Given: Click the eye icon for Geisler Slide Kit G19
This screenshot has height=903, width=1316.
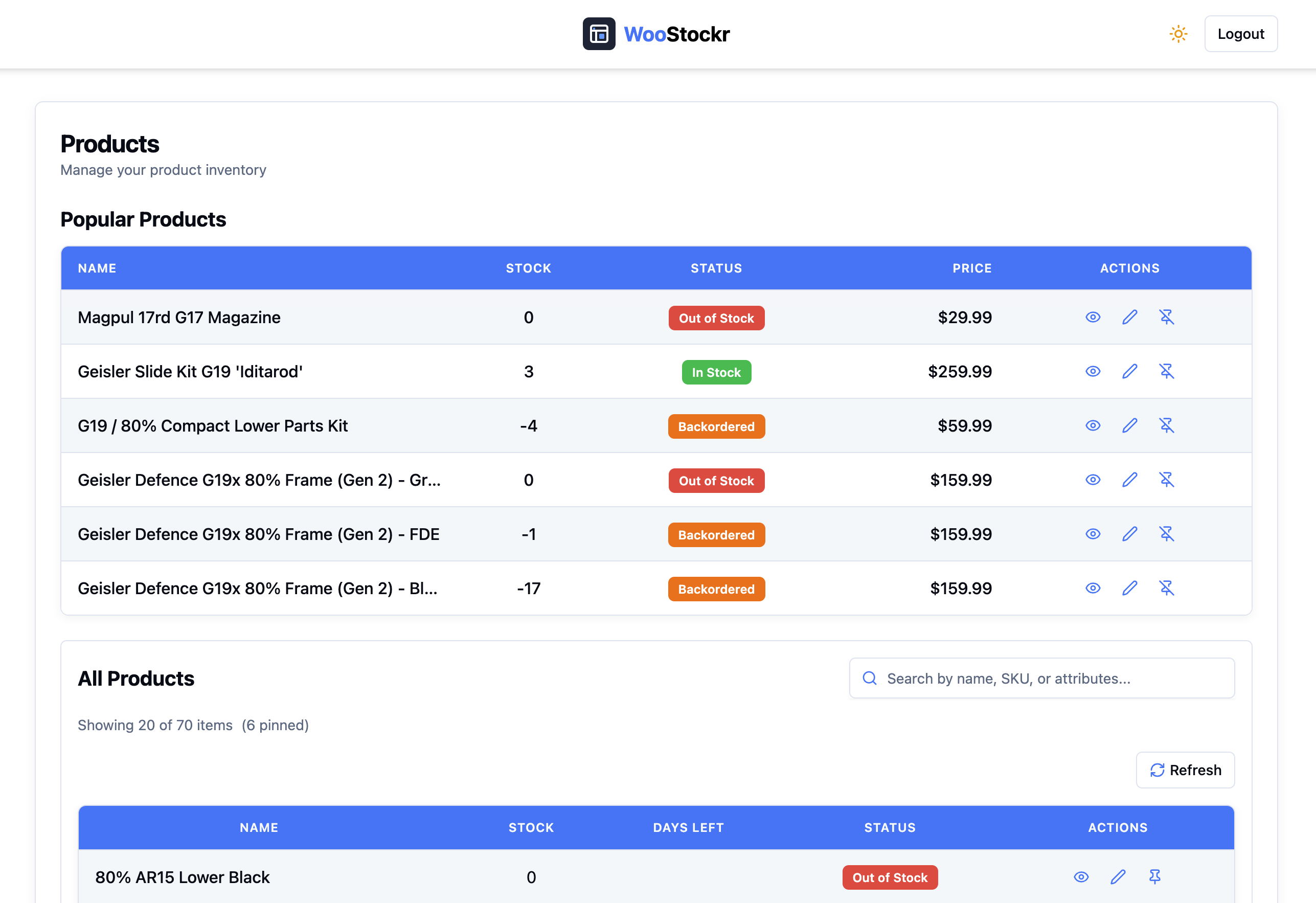Looking at the screenshot, I should 1093,371.
